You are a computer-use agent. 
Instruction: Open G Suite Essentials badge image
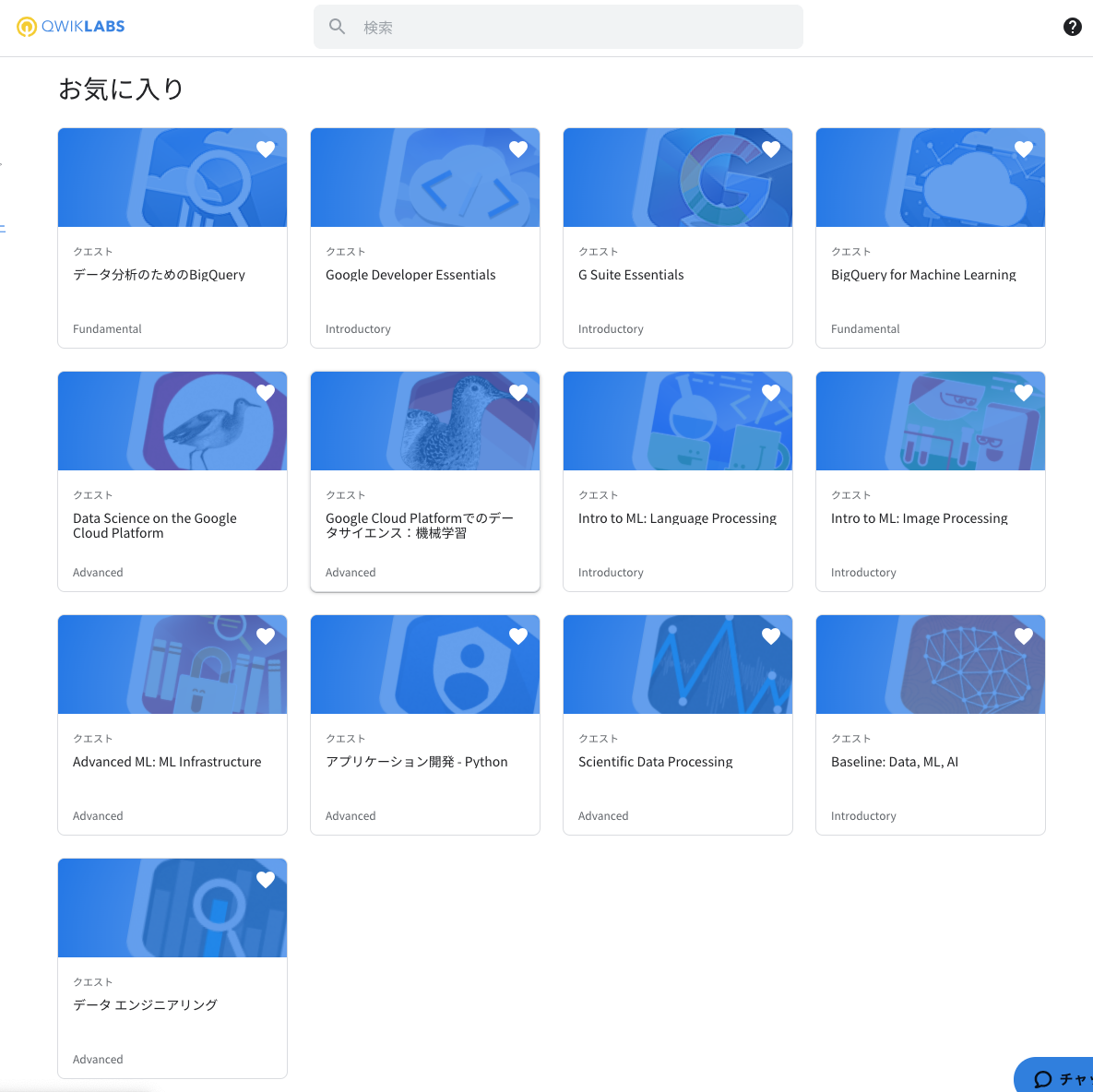[x=678, y=178]
